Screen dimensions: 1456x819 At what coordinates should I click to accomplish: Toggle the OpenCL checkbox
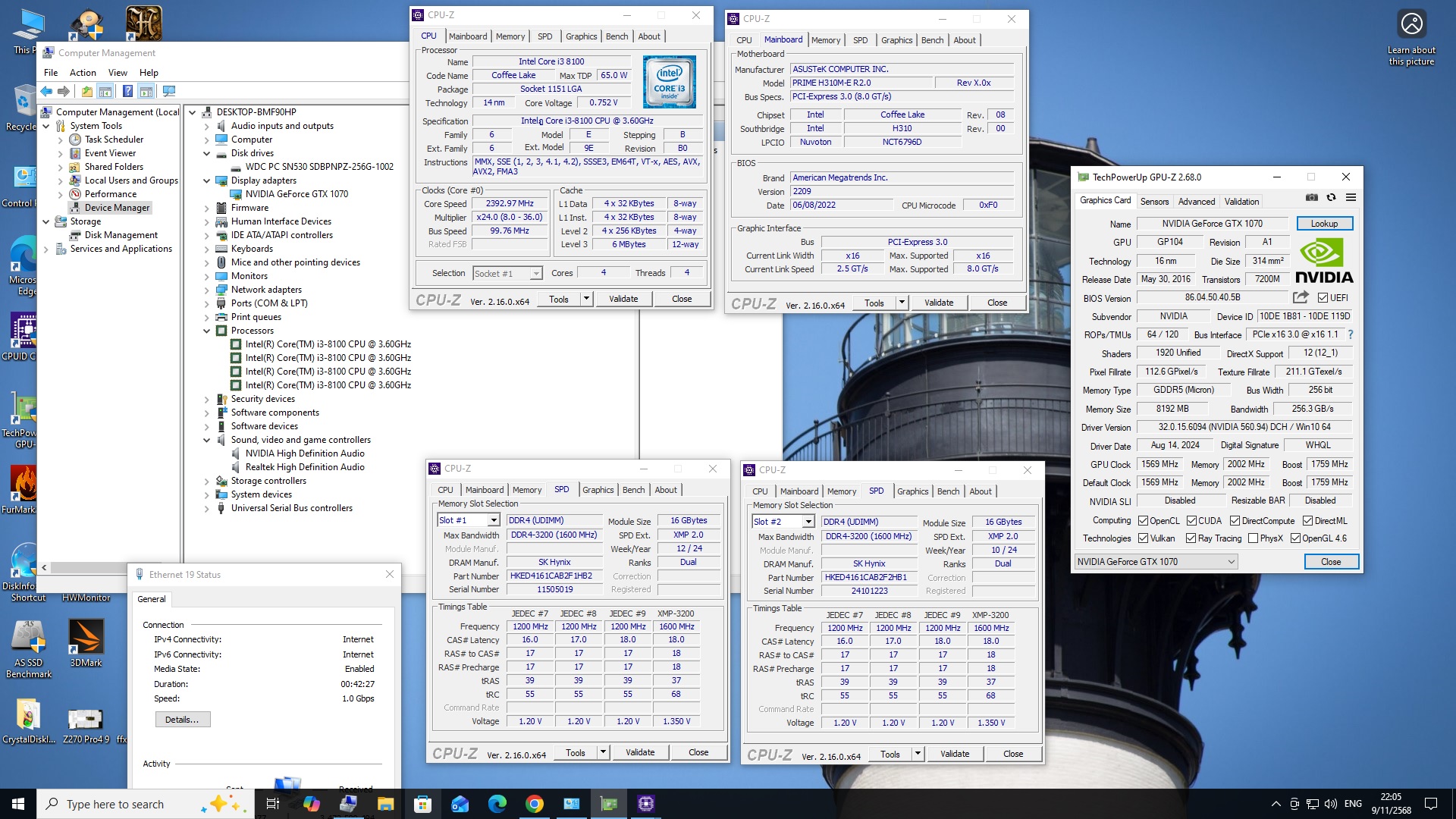click(1144, 521)
